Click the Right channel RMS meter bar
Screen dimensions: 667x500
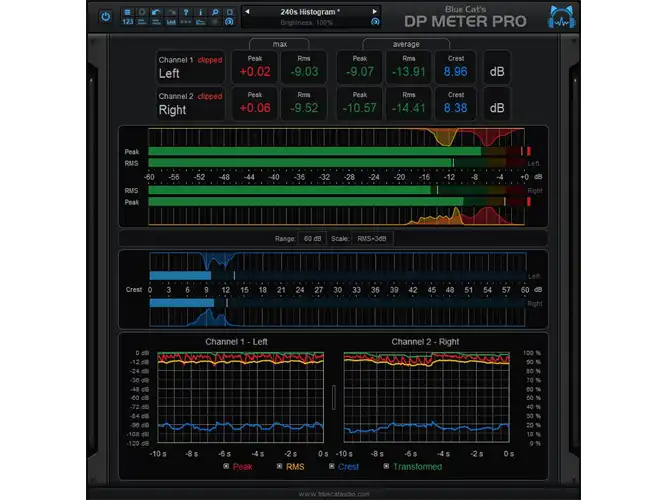336,190
